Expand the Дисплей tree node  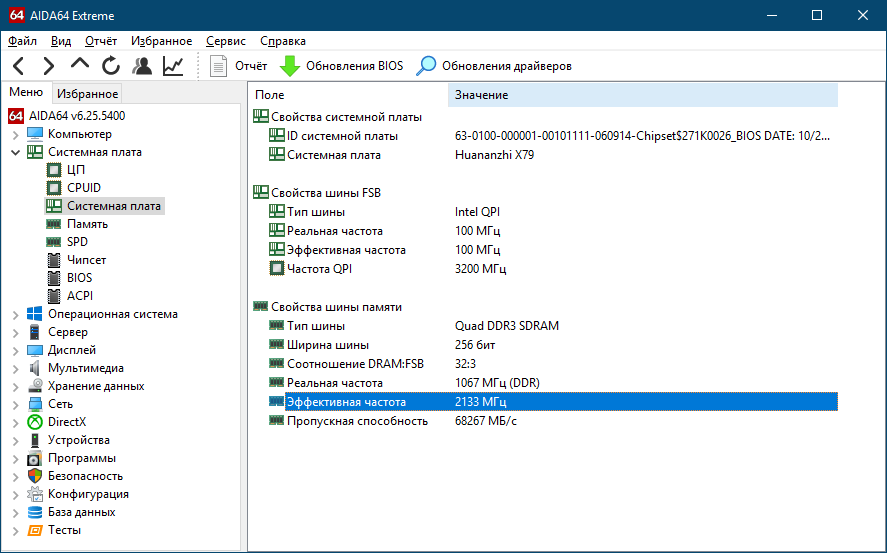point(16,351)
